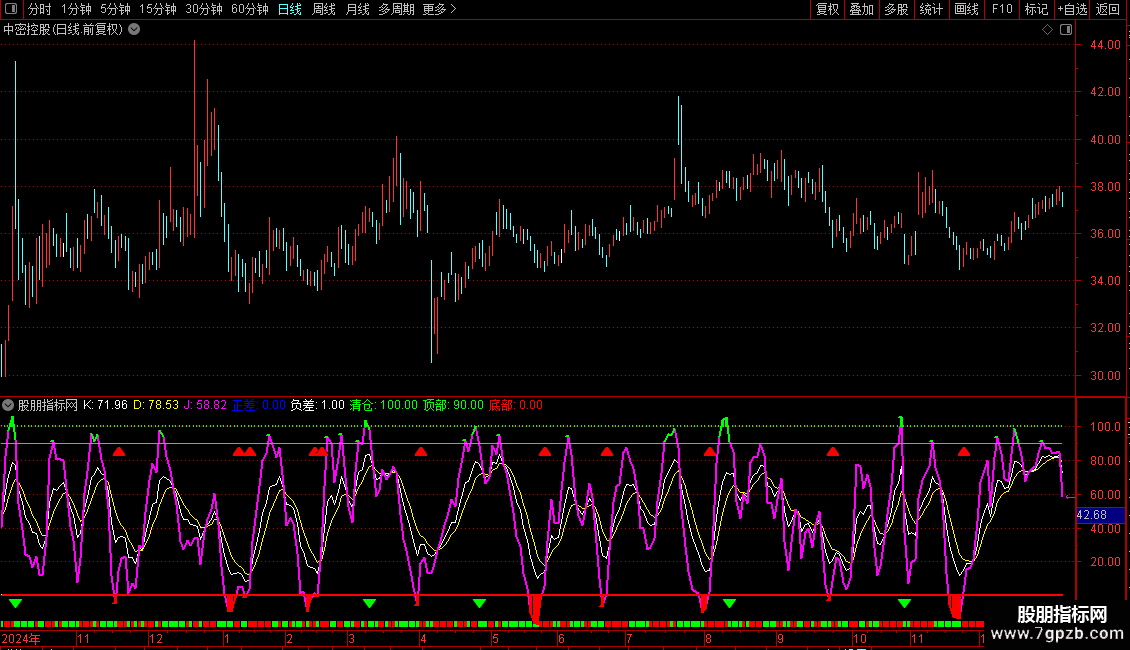The width and height of the screenshot is (1130, 650).
Task: Open the F10 company info
Action: pos(1002,9)
